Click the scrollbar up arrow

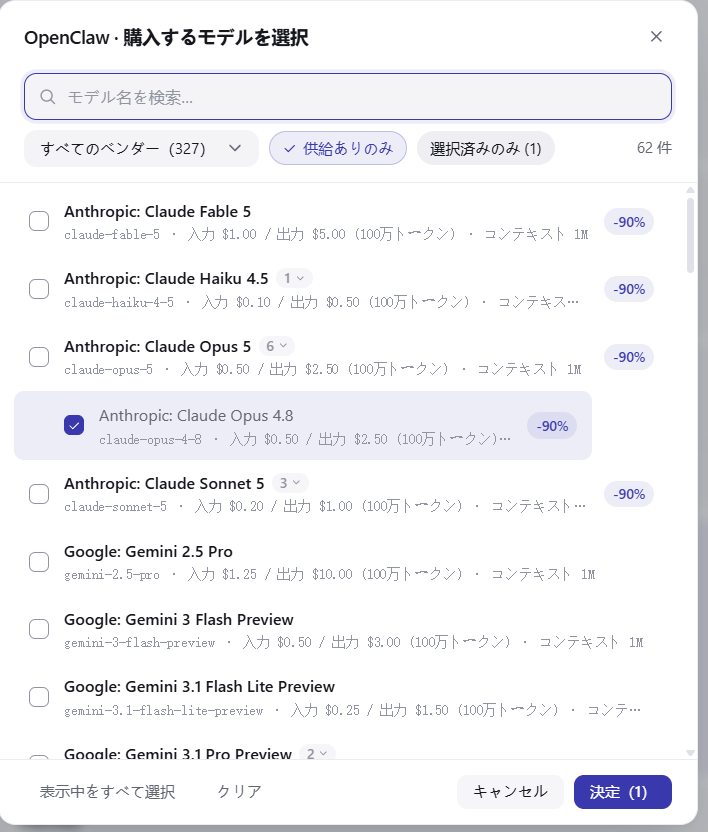coord(690,190)
